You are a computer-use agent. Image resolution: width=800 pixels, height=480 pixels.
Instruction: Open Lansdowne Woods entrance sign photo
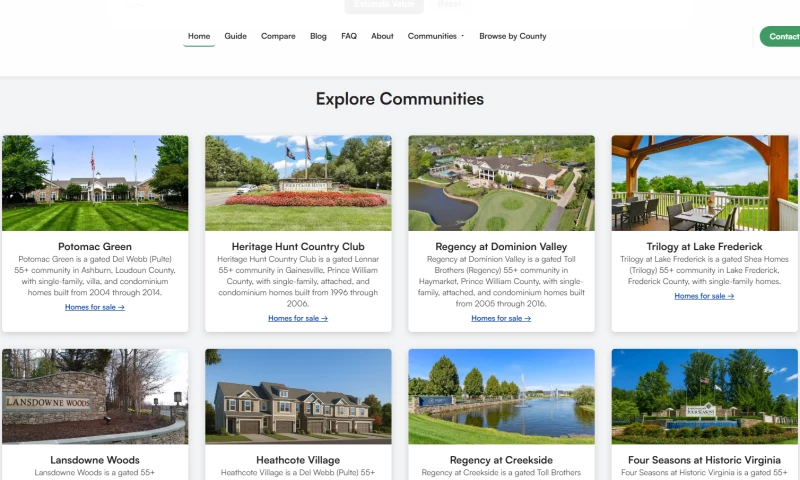95,396
